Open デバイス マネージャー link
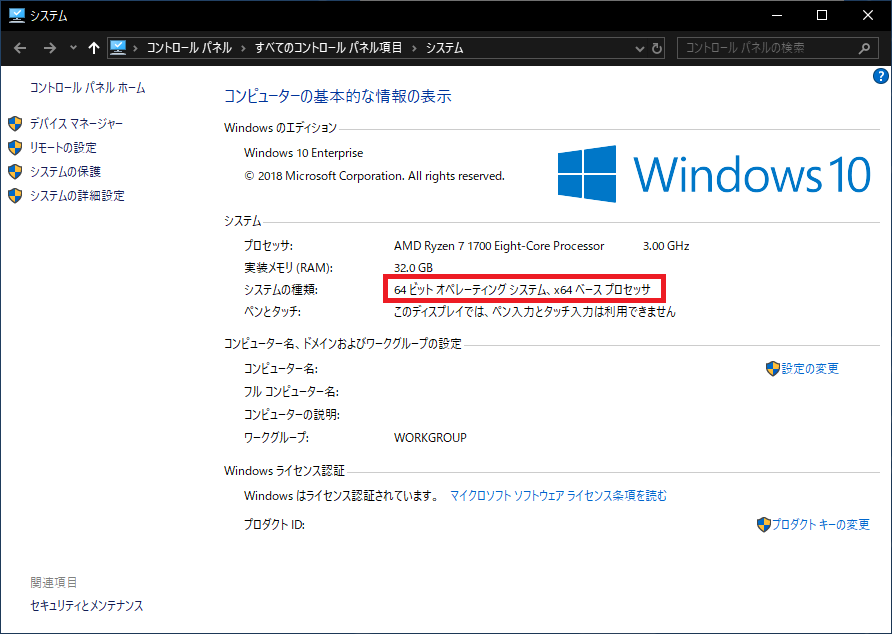 [76, 123]
